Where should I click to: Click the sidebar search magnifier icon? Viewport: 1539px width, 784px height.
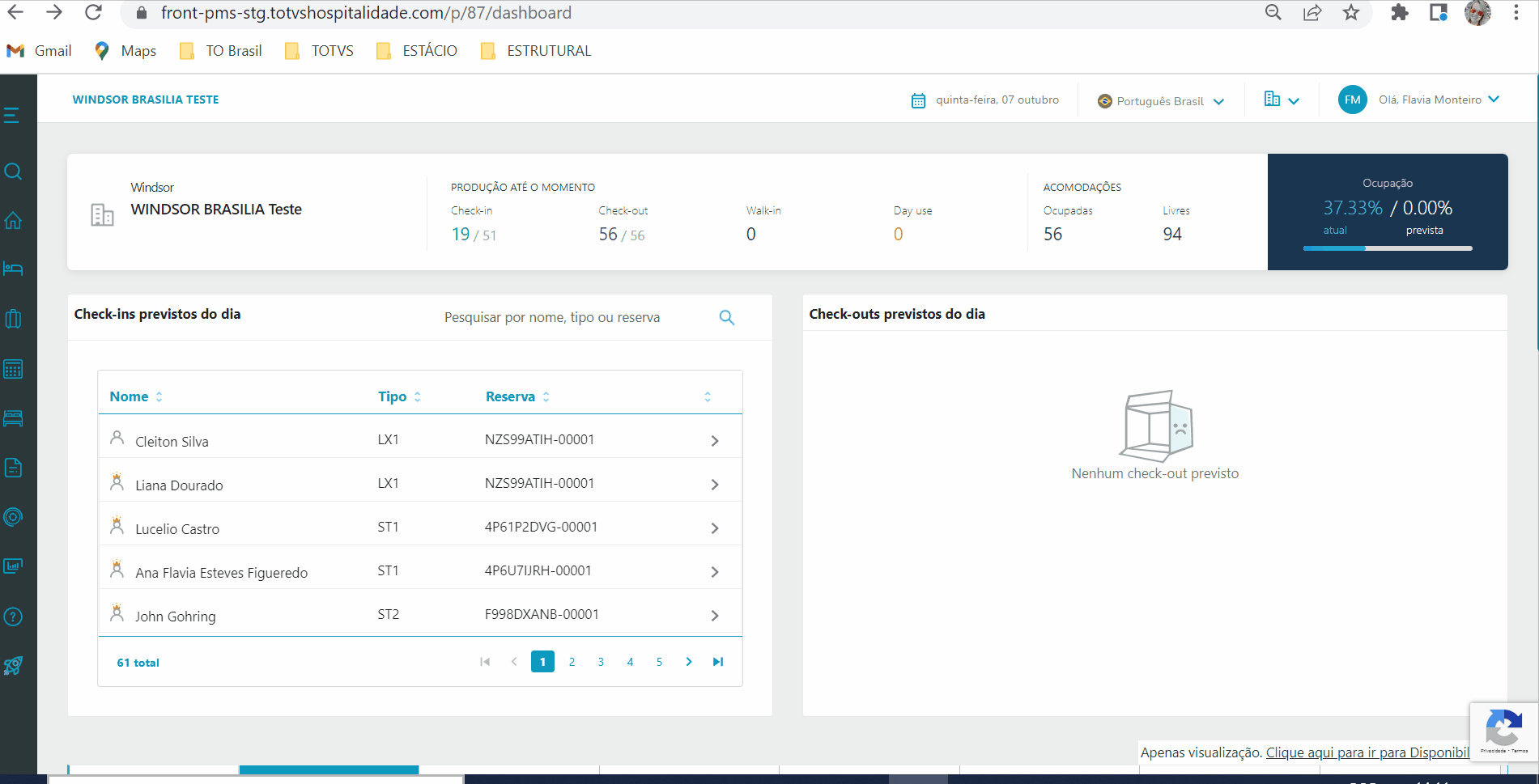(x=13, y=172)
